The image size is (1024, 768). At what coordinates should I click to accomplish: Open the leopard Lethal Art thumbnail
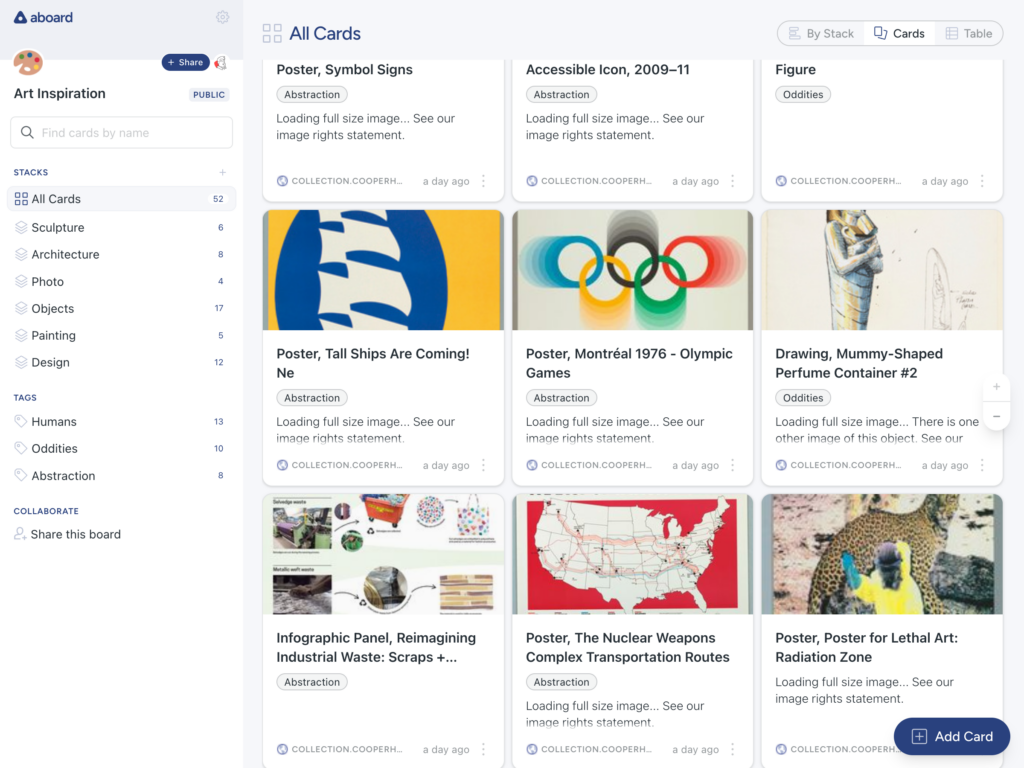[882, 554]
